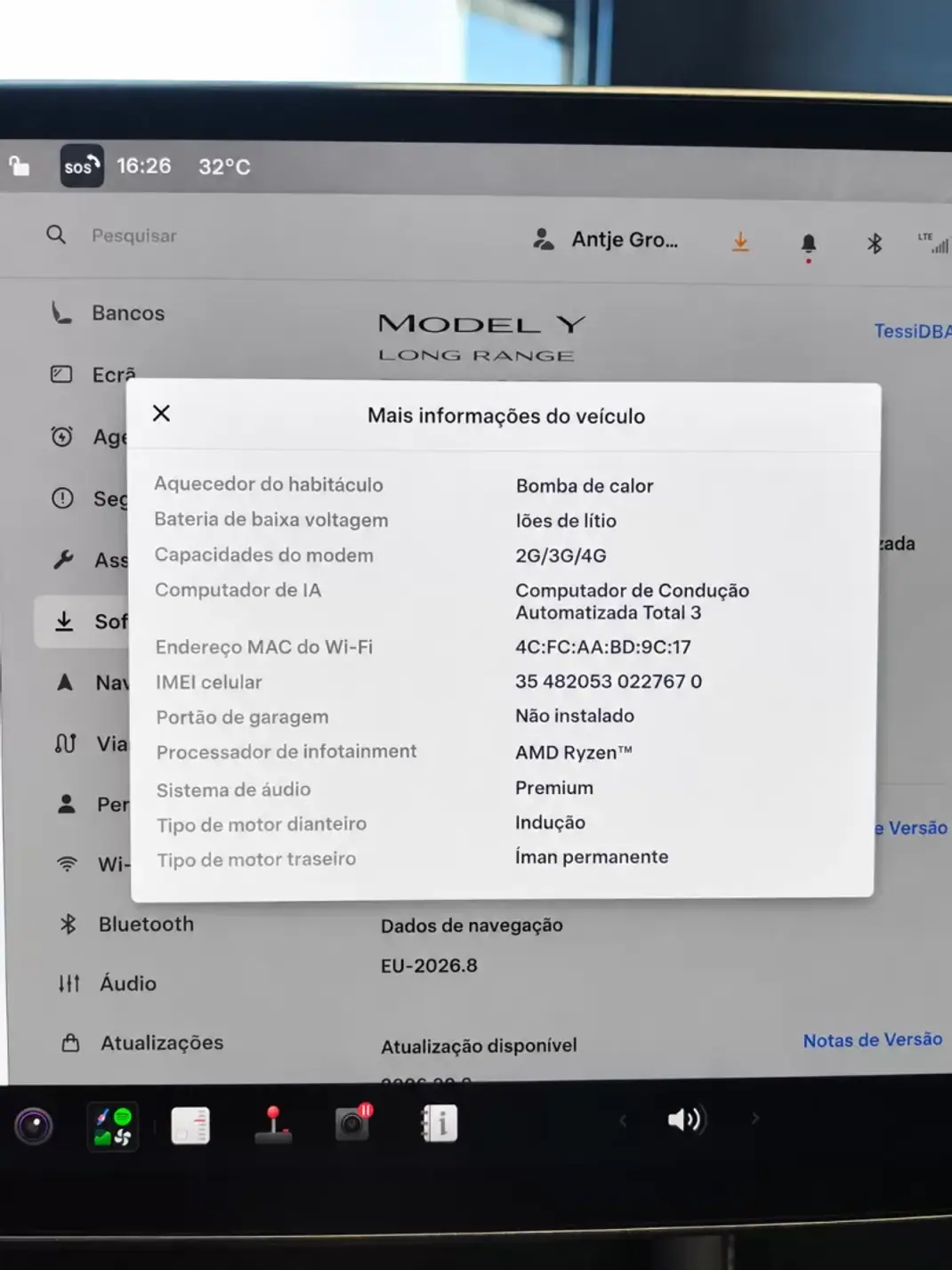952x1270 pixels.
Task: Focus the Pesquisar search field
Action: [x=134, y=236]
